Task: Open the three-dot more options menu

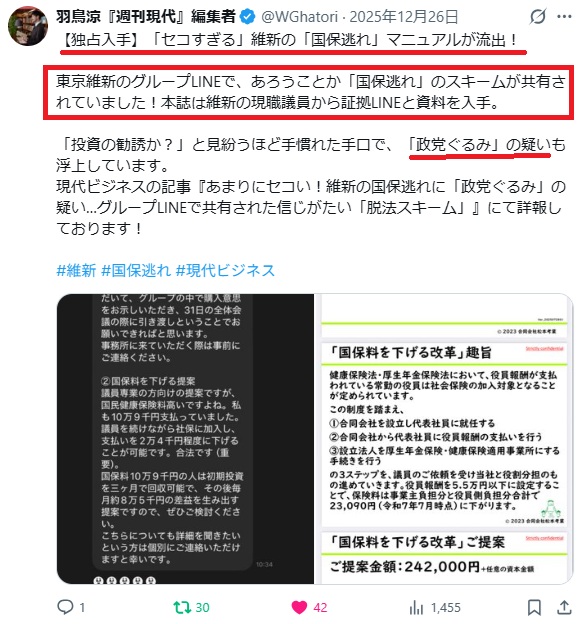Action: (564, 17)
